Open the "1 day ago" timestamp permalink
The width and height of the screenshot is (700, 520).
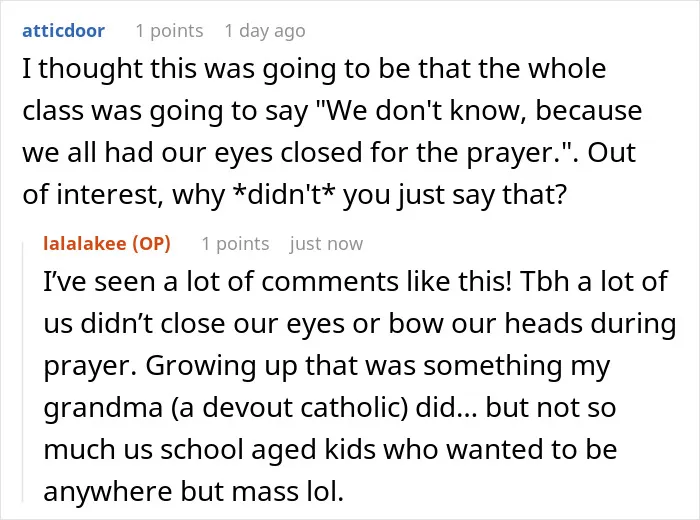[x=265, y=31]
